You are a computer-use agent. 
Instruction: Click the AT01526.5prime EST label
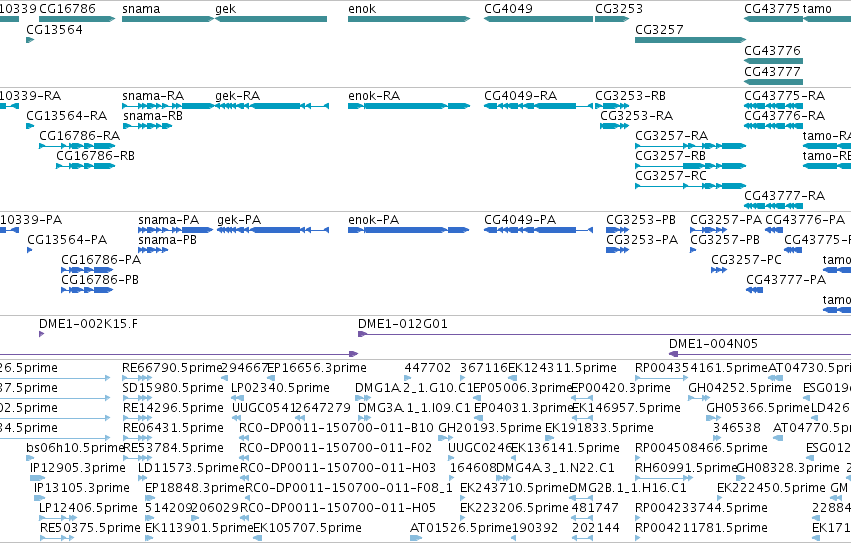(460, 528)
